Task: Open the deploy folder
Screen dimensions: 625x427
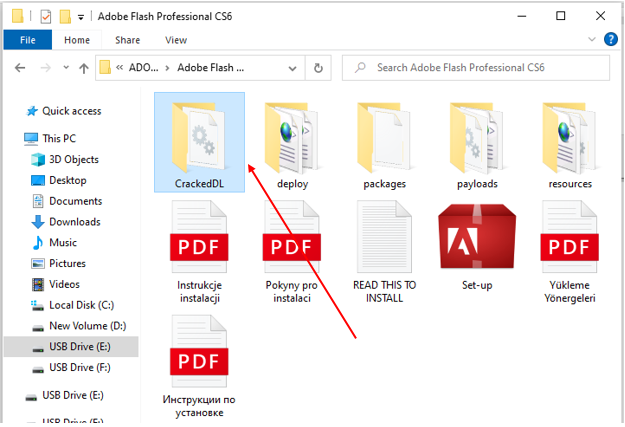Action: click(292, 146)
